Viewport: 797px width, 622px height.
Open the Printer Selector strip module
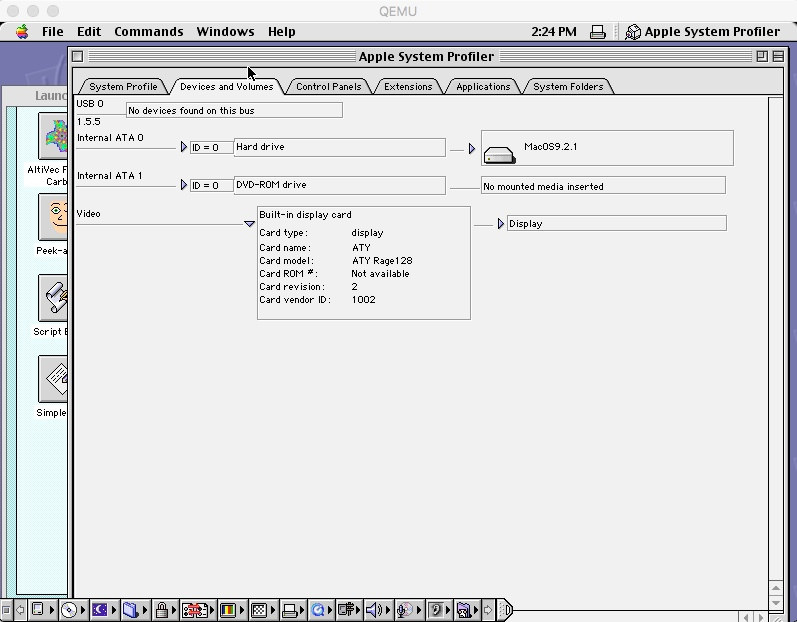coord(293,610)
